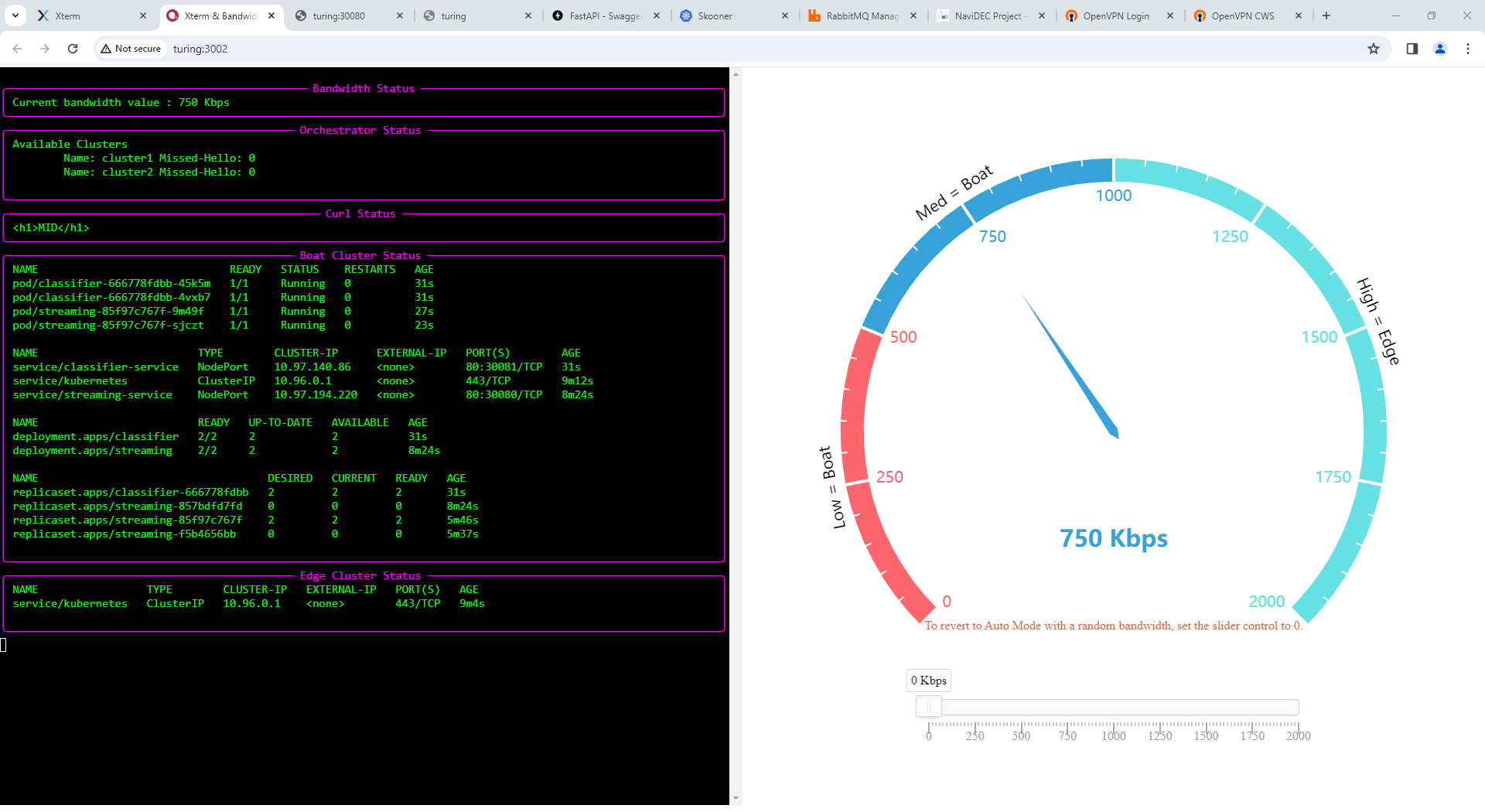Close the Skooner tab

coord(785,15)
